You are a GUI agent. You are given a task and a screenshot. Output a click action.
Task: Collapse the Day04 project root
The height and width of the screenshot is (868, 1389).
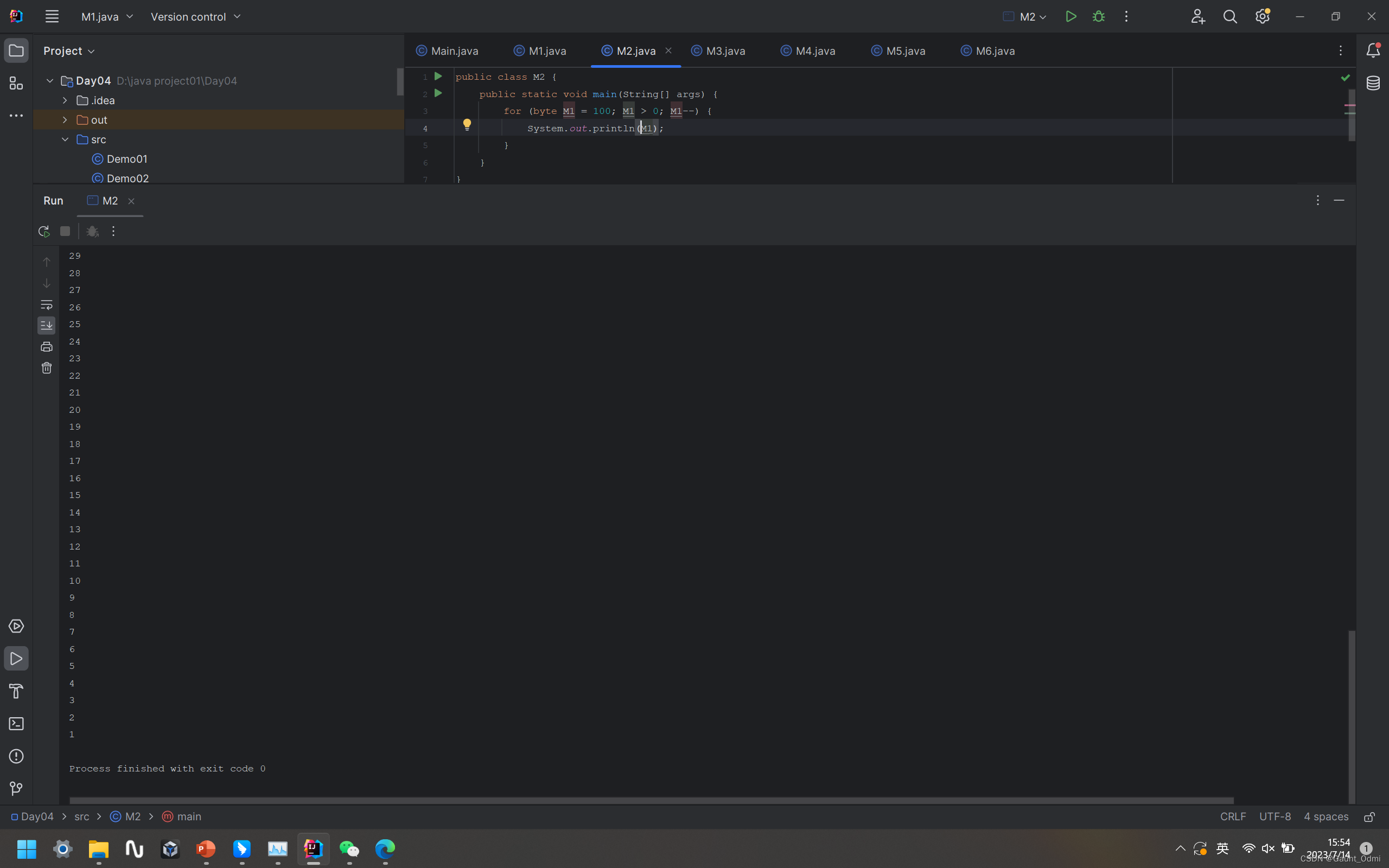(50, 81)
